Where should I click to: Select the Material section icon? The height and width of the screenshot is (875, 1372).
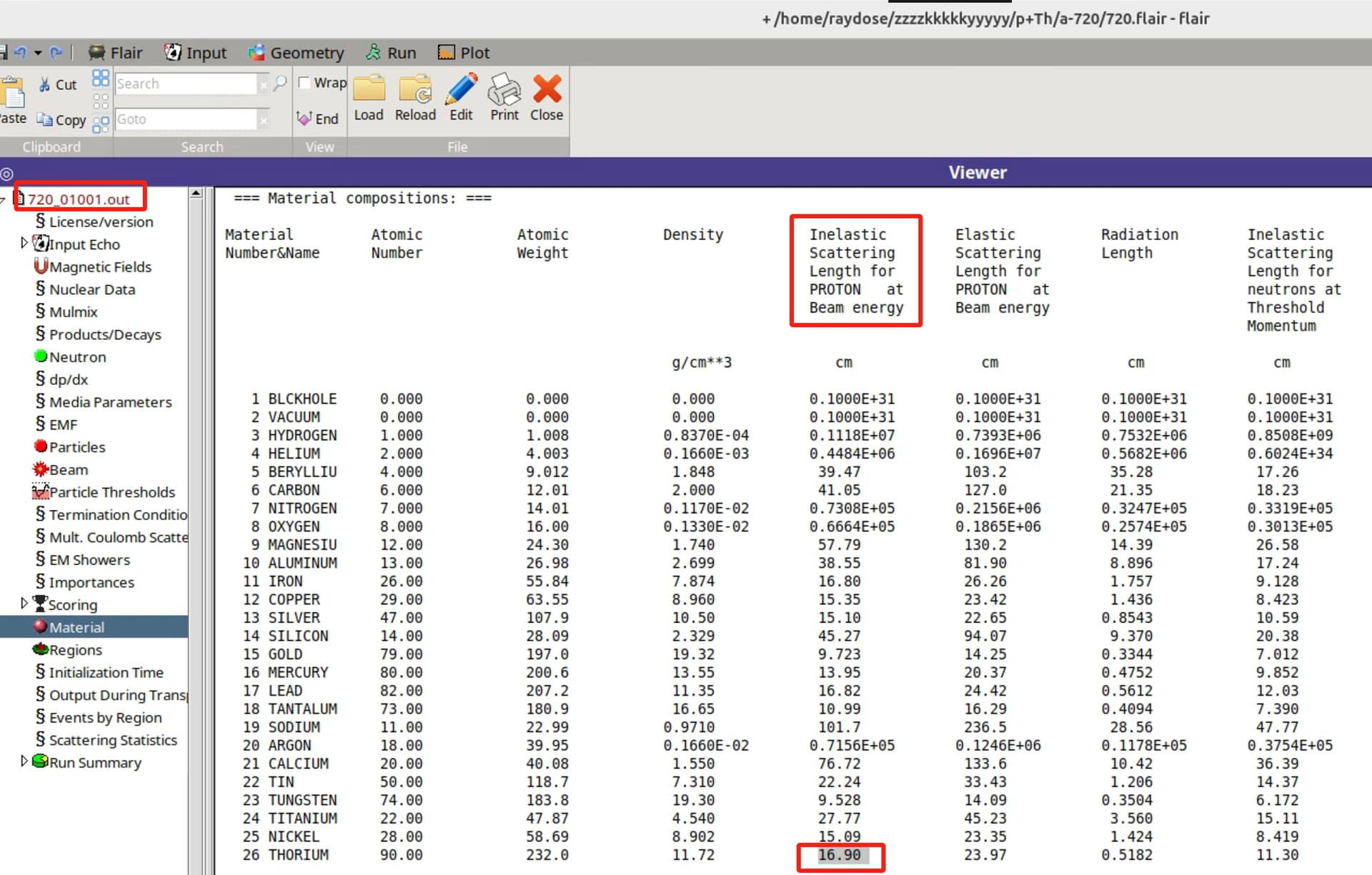click(41, 626)
